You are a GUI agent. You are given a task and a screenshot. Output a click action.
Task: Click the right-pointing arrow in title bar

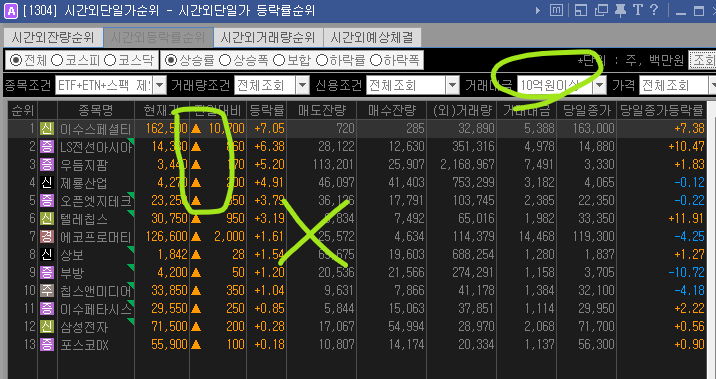click(x=538, y=10)
